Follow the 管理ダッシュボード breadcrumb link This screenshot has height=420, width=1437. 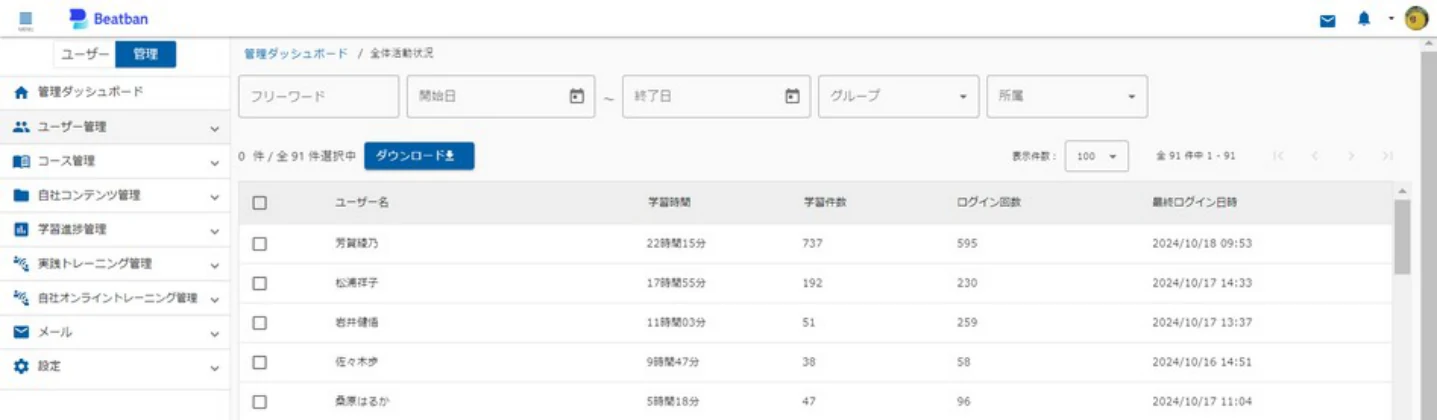click(296, 54)
